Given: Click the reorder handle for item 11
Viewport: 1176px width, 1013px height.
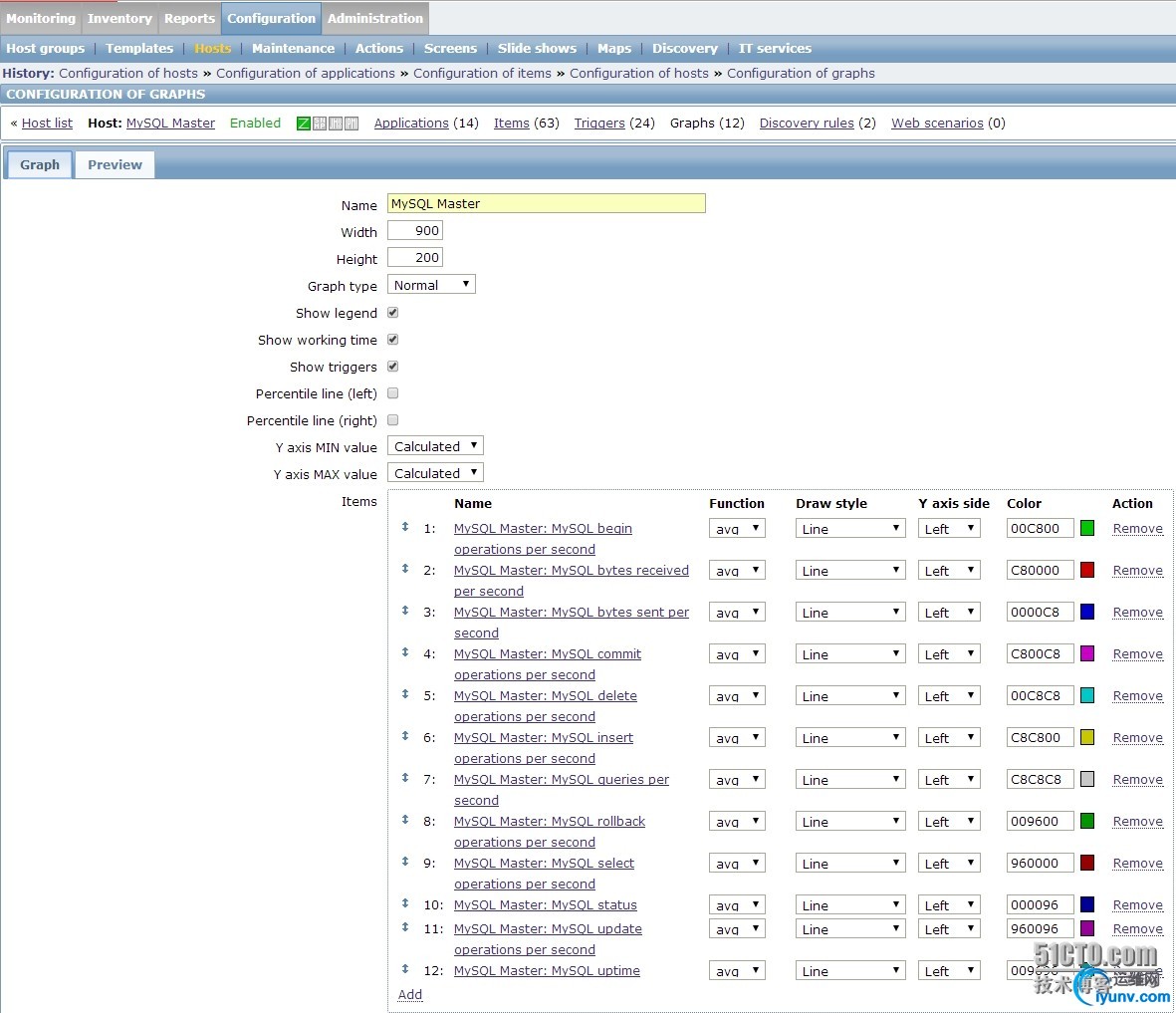Looking at the screenshot, I should 405,927.
